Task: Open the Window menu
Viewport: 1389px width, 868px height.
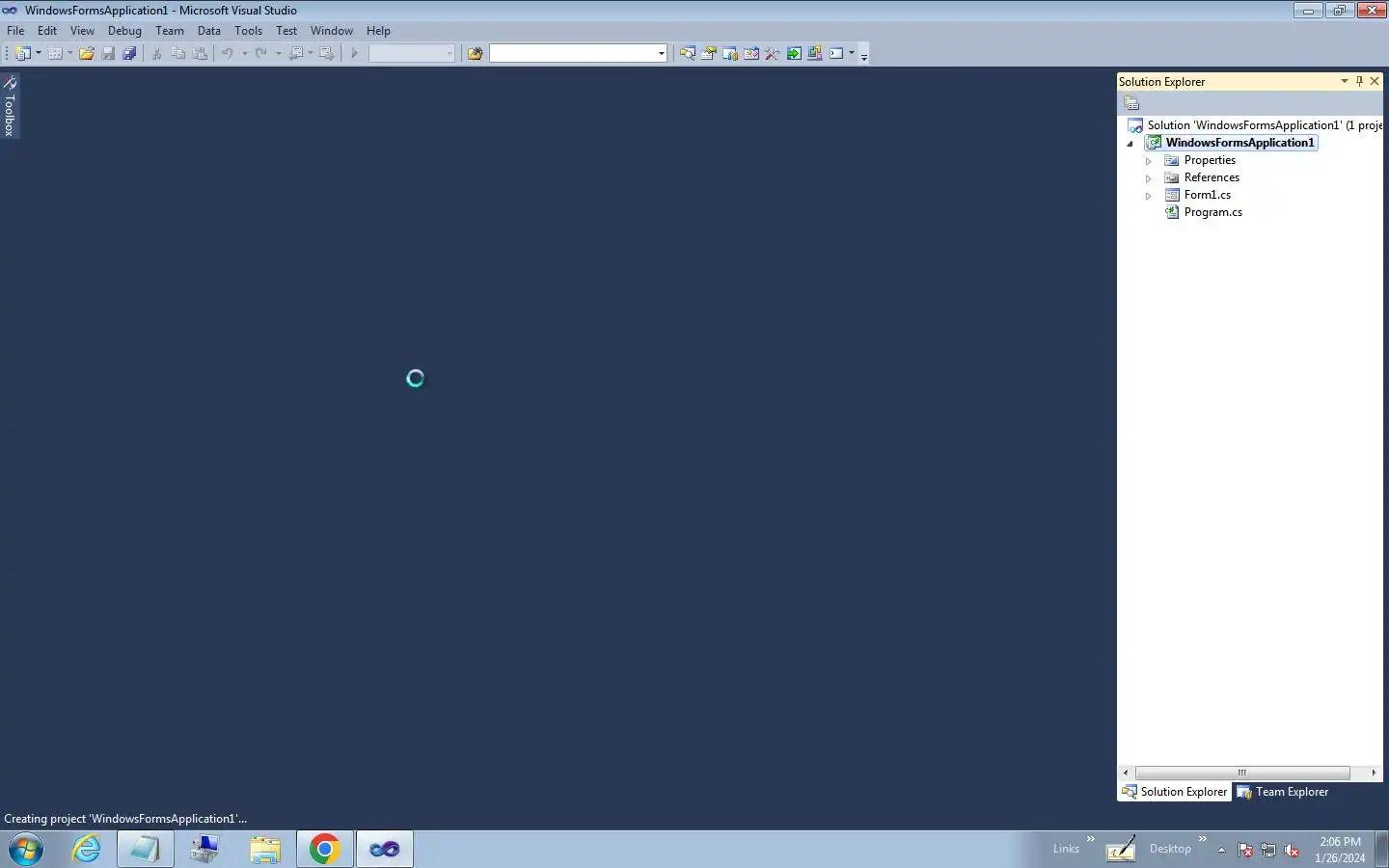Action: click(332, 31)
